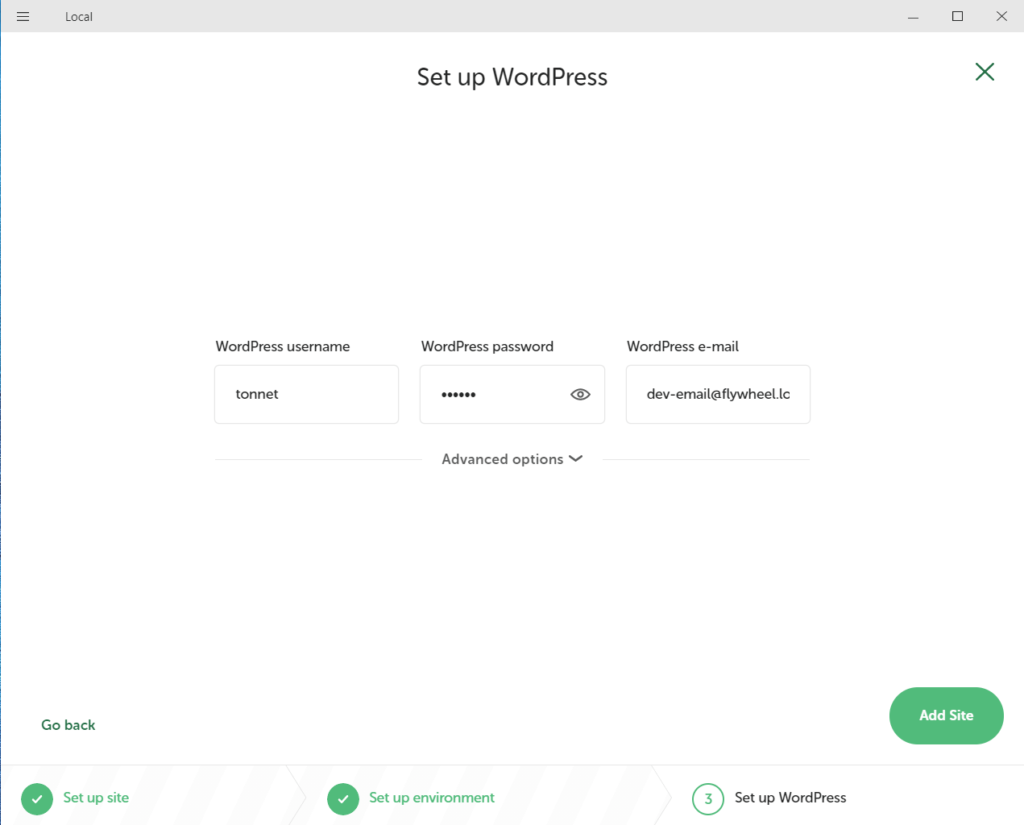Click the Set up environment checkmark icon

(343, 799)
